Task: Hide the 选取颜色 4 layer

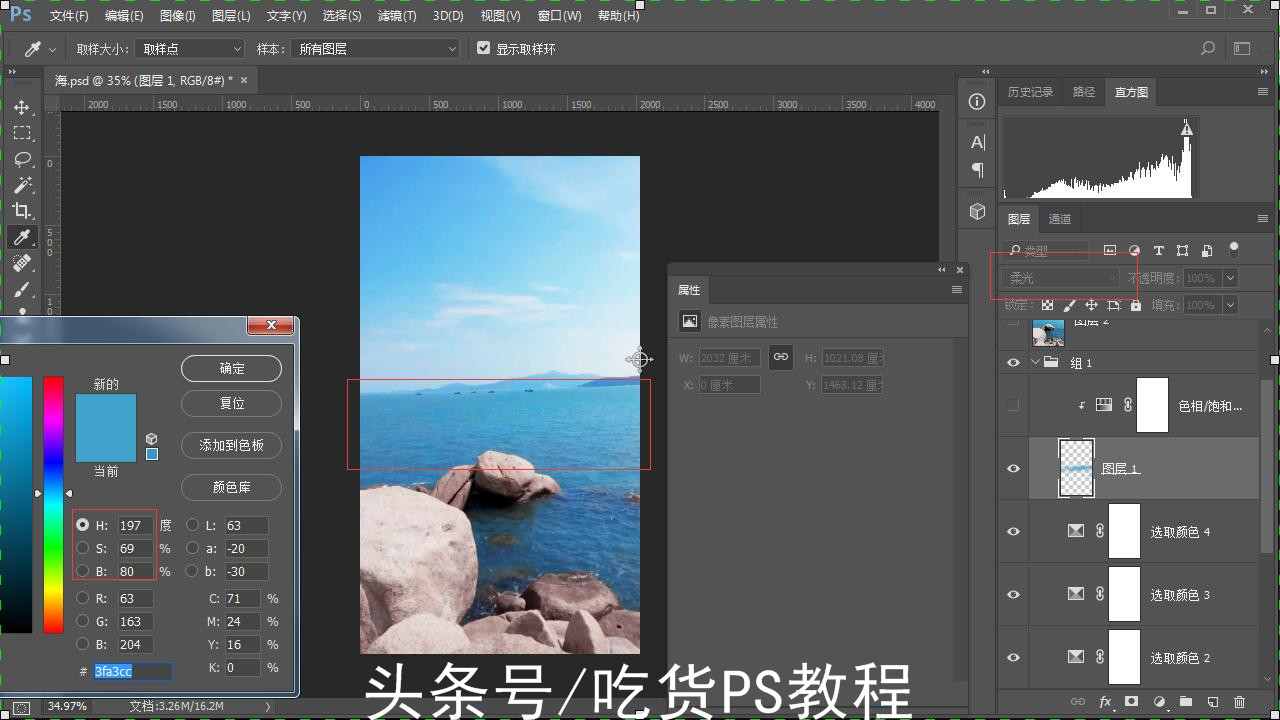Action: [x=1013, y=531]
